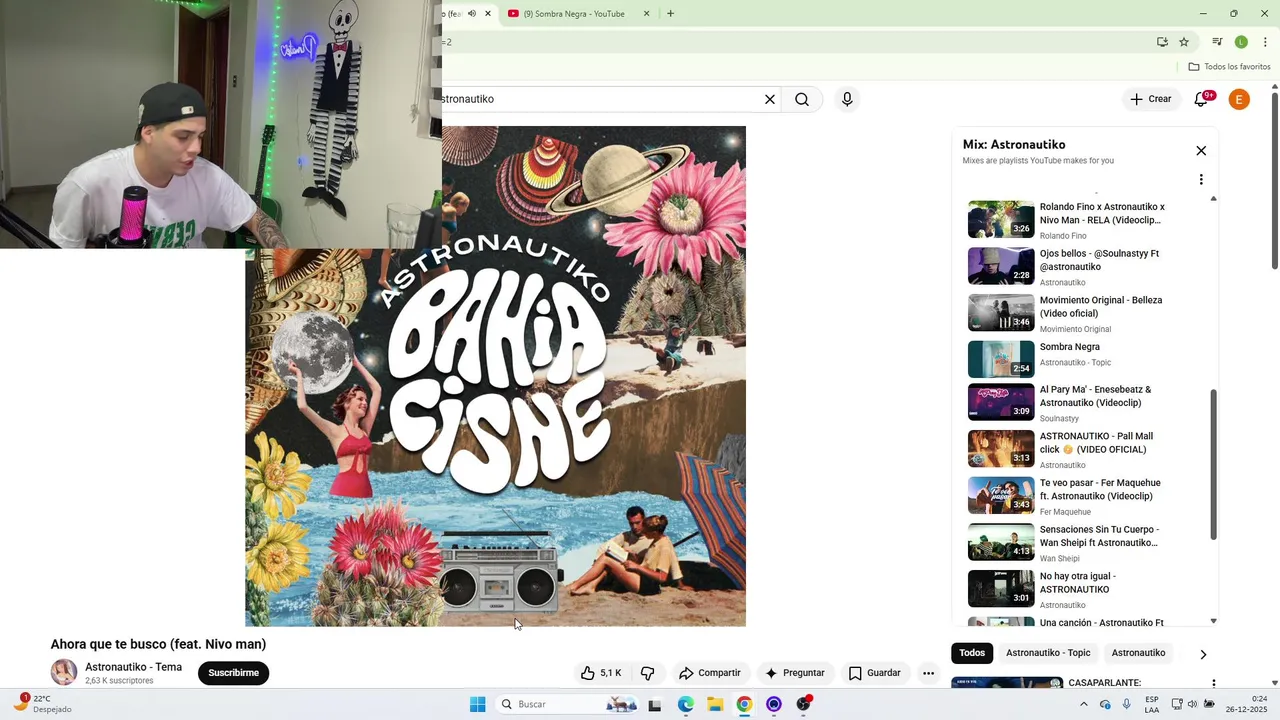
Task: Open Chrome three-dot menu
Action: click(1265, 42)
